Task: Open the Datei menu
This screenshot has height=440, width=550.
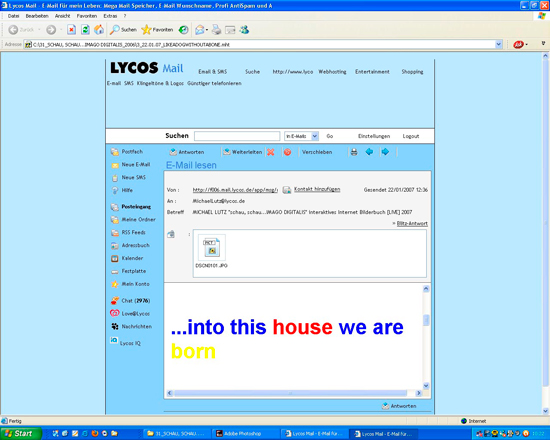Action: 13,16
